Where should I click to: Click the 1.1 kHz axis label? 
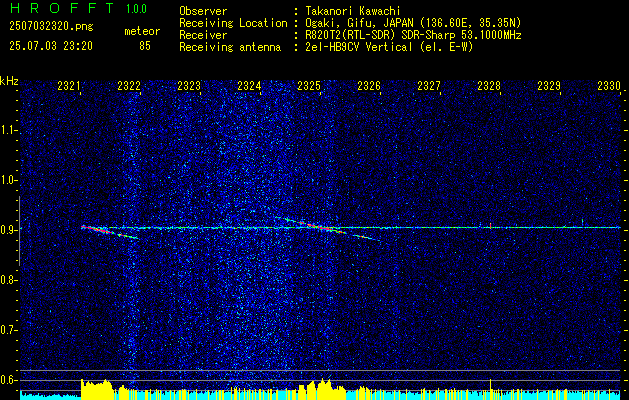tap(8, 130)
